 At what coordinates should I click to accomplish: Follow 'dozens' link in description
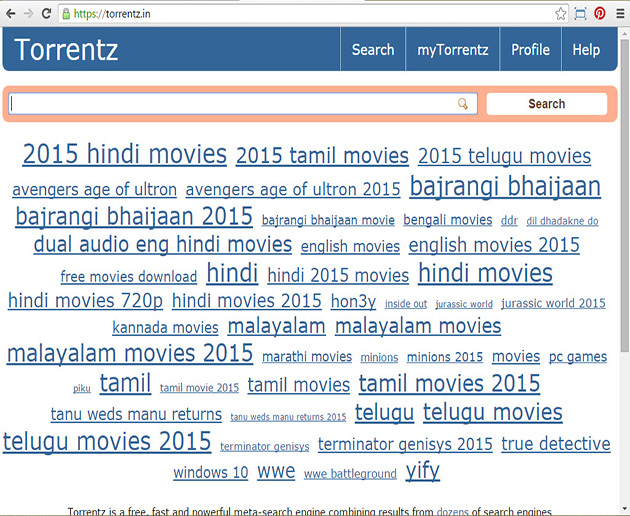pyautogui.click(x=452, y=512)
